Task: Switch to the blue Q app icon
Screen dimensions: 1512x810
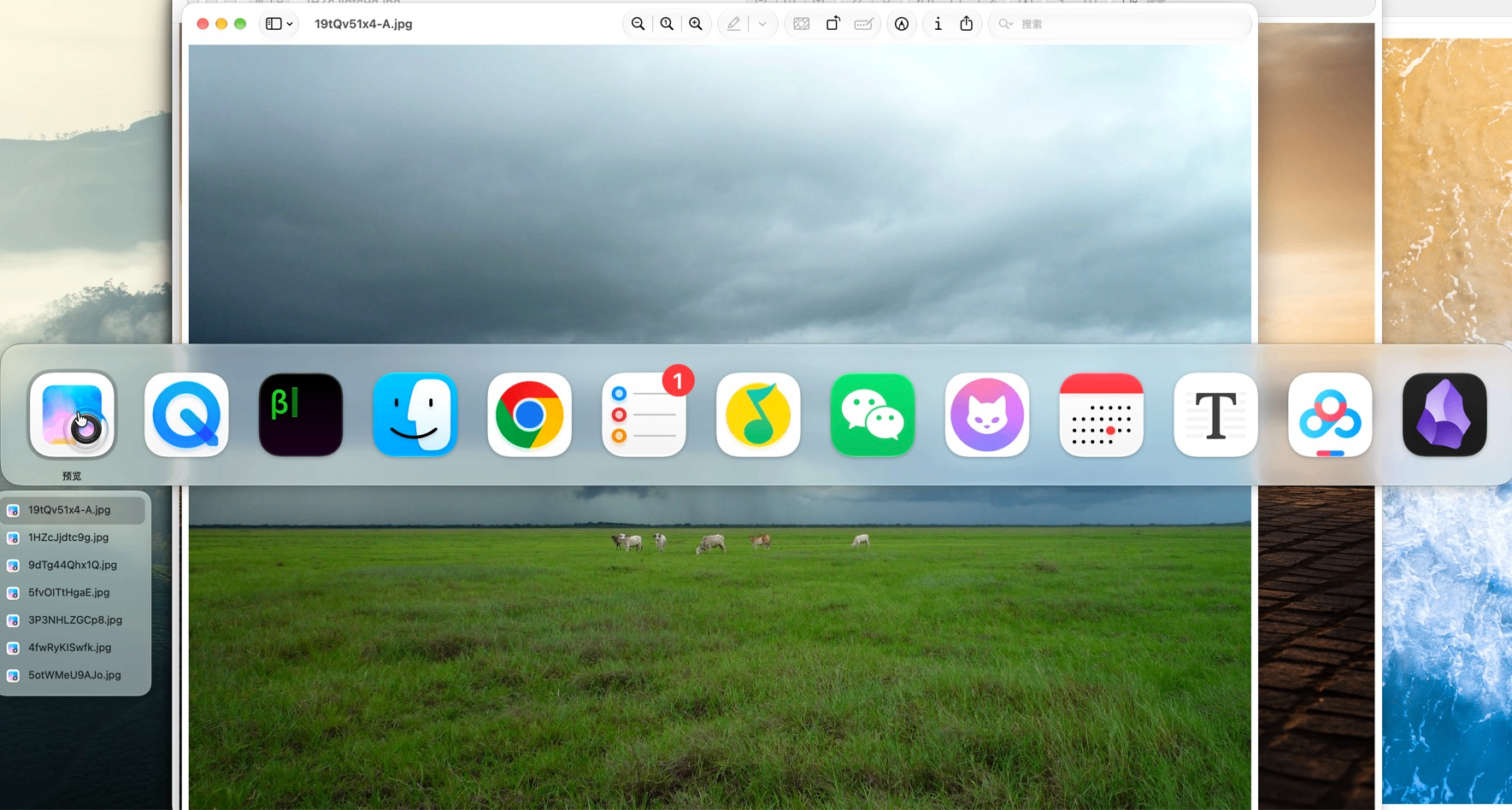Action: click(x=186, y=414)
